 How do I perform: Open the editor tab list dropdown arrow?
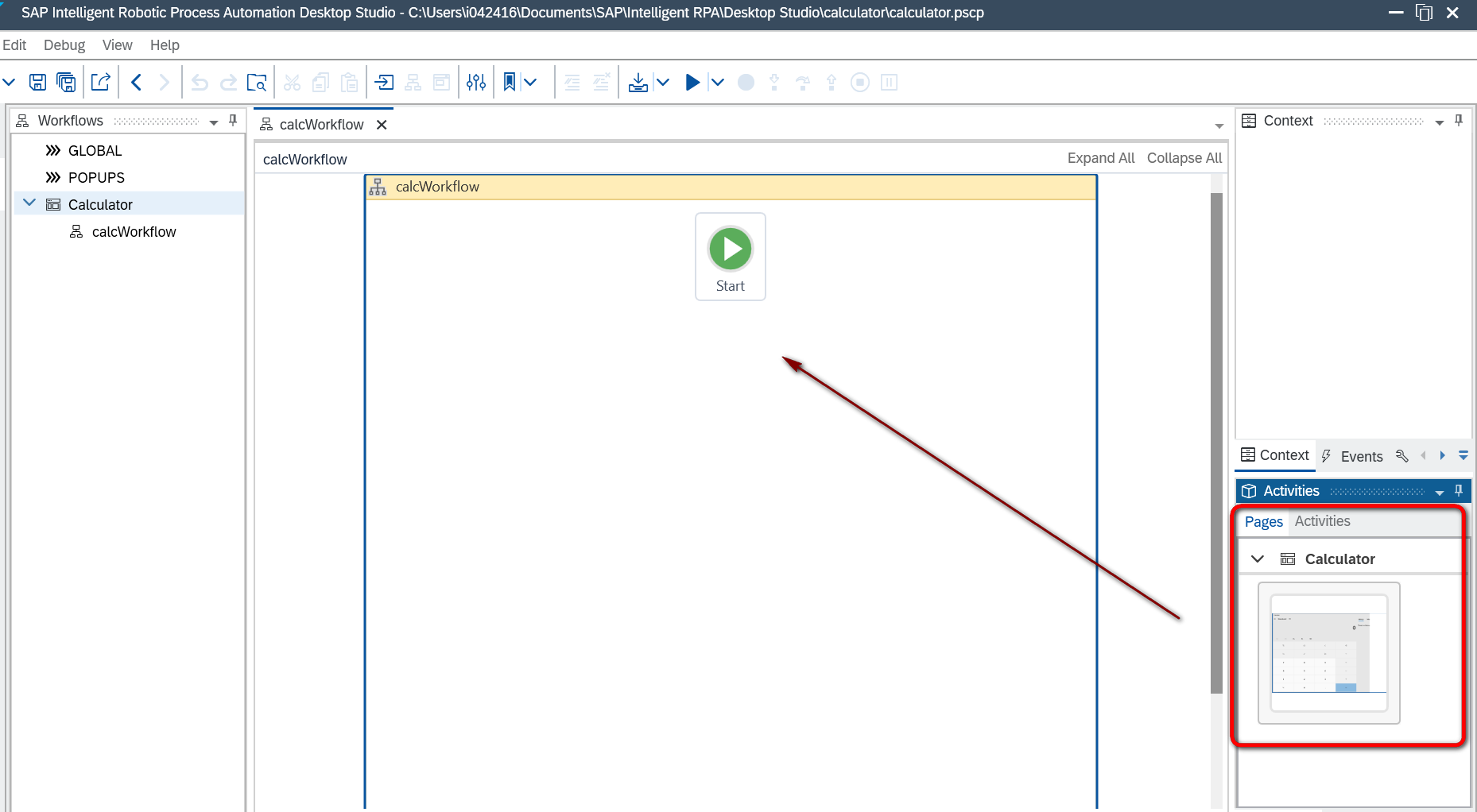(x=1219, y=126)
